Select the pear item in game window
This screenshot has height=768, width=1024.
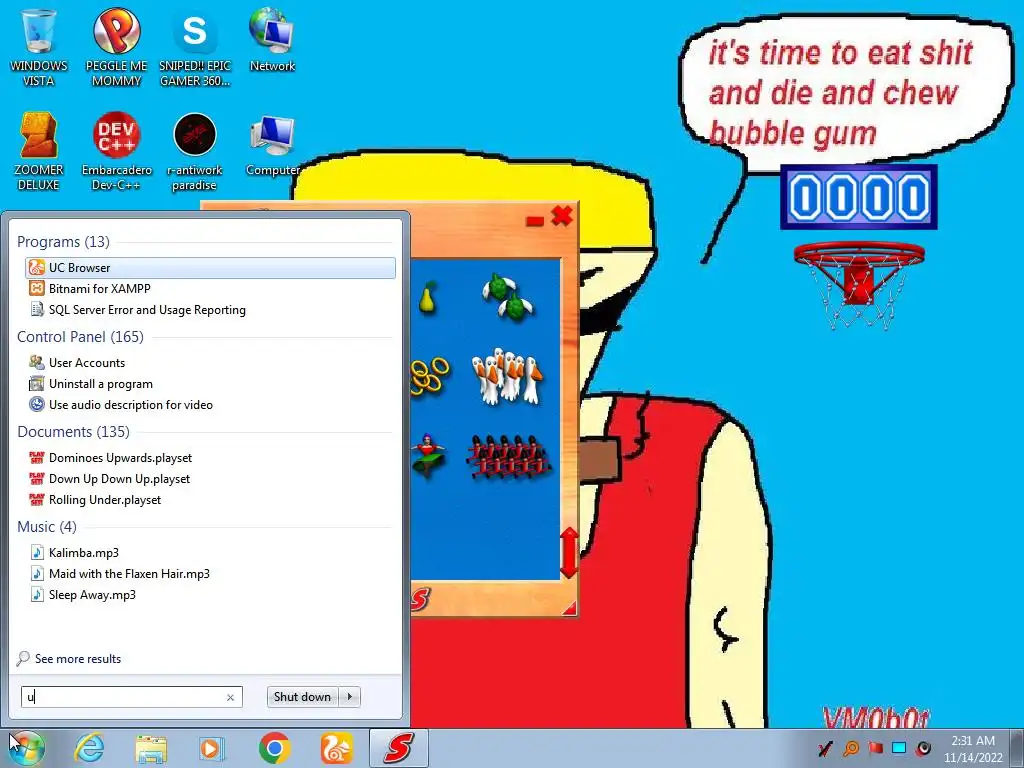pyautogui.click(x=427, y=297)
